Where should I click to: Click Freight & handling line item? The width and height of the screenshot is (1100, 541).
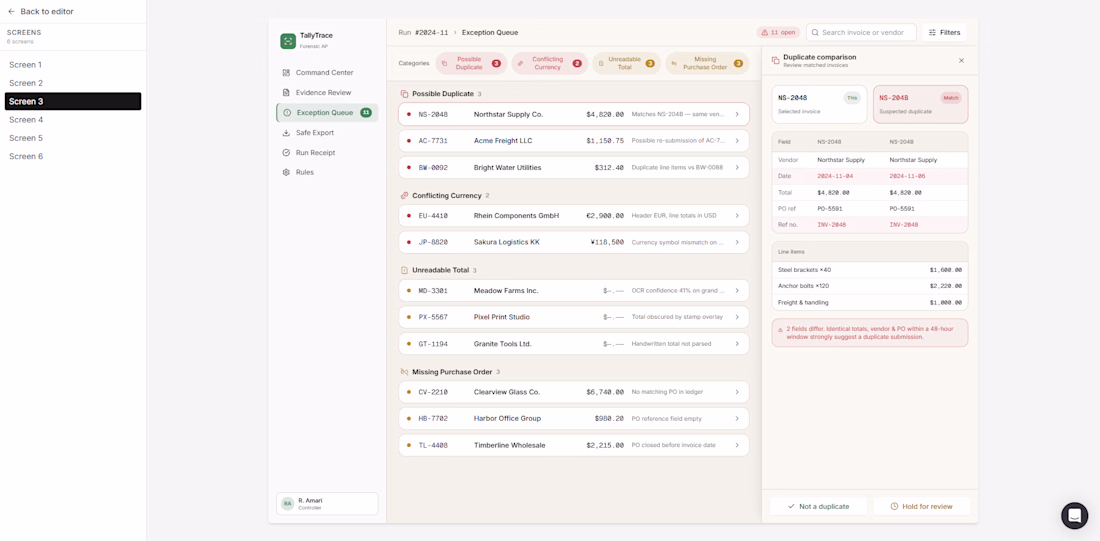803,302
